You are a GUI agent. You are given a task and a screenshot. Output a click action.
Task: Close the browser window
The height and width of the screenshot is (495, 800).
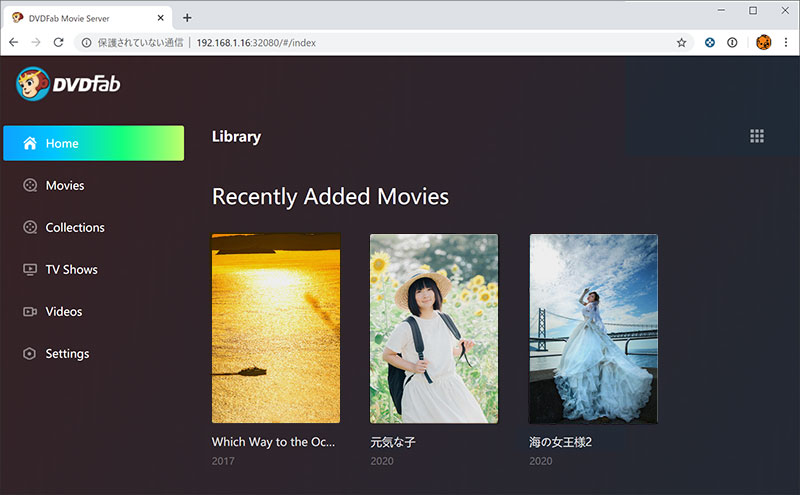[785, 10]
